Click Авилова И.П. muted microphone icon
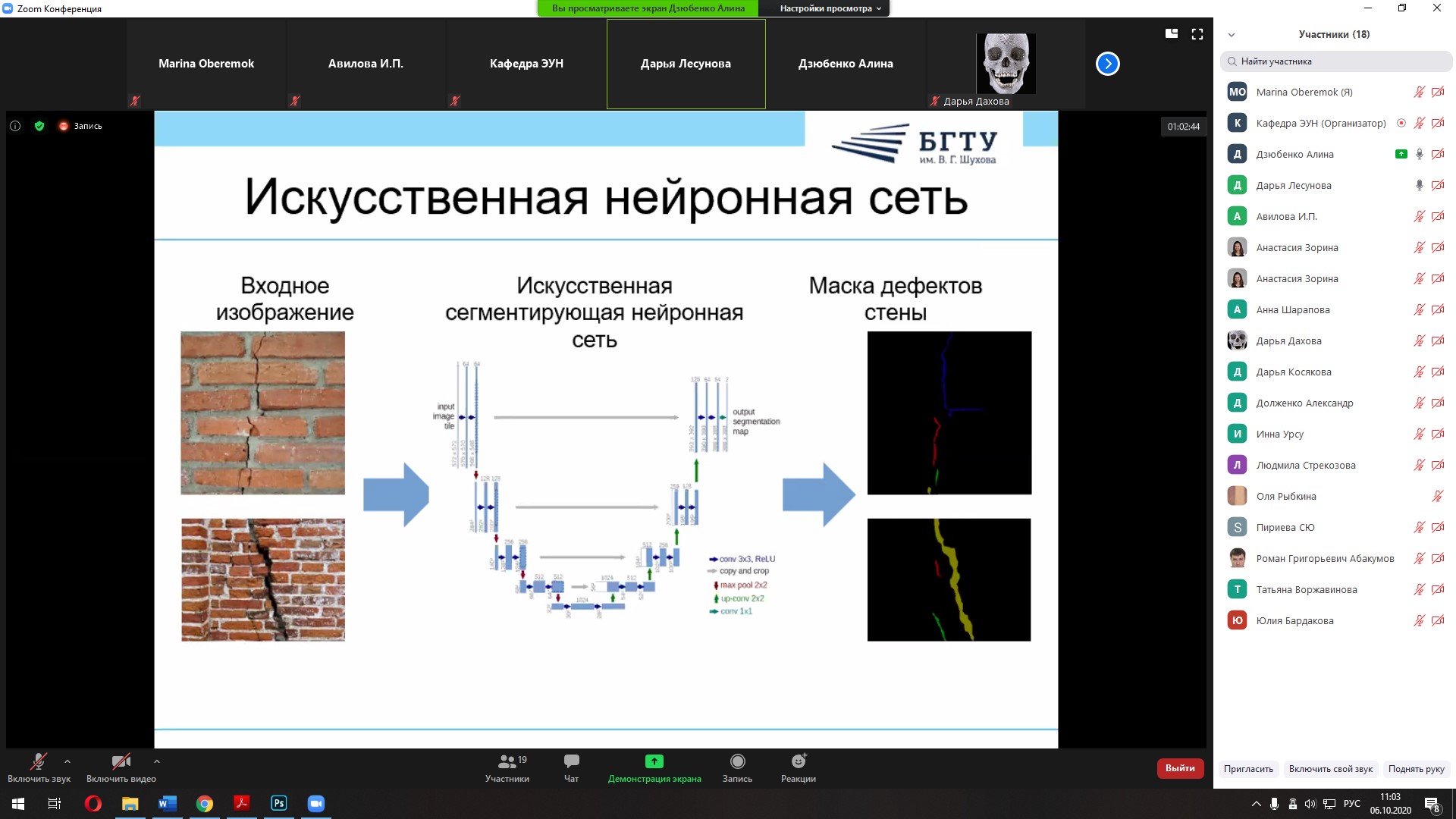 pos(1419,216)
